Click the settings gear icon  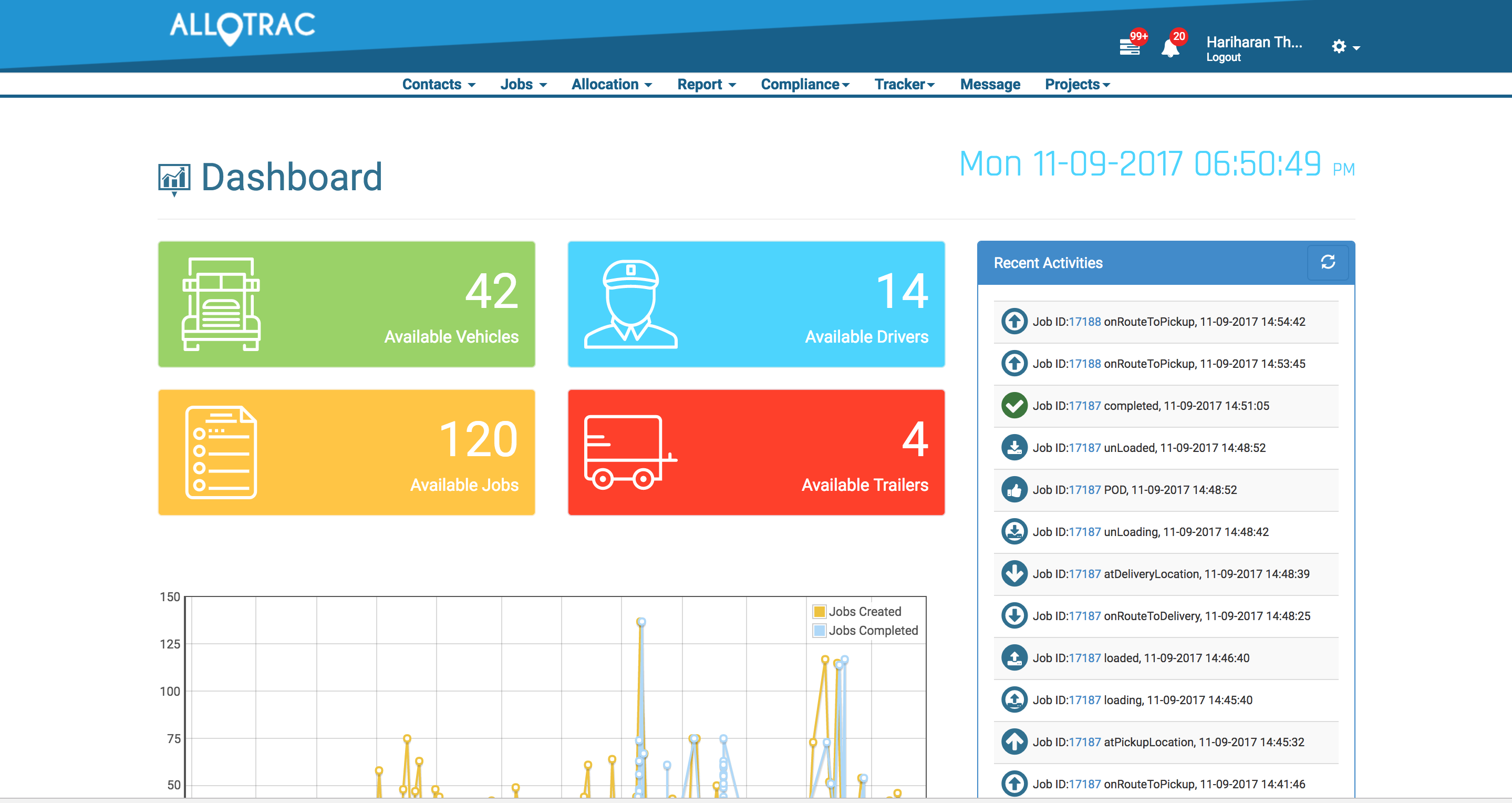coord(1339,46)
